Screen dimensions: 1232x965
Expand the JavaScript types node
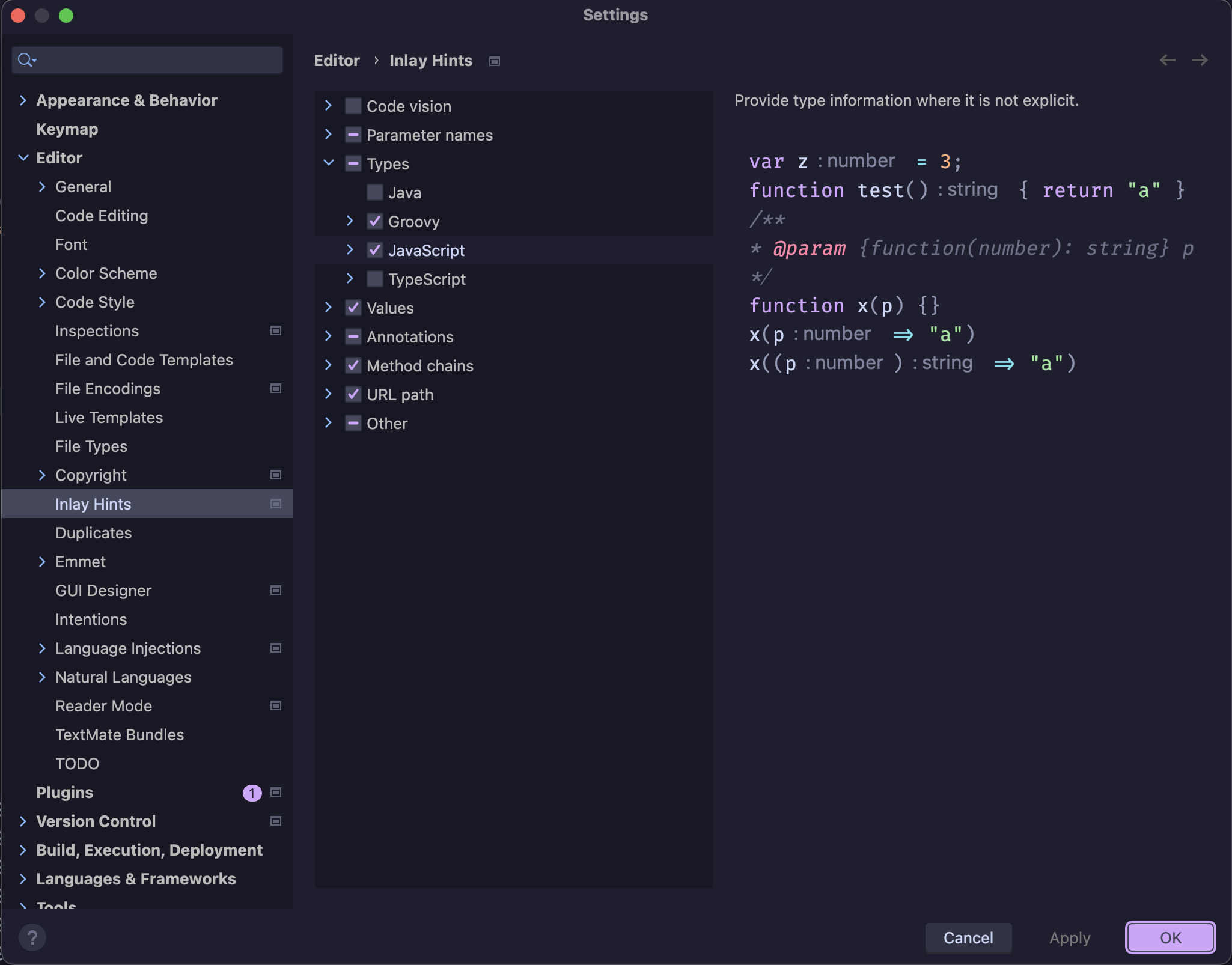(x=350, y=250)
